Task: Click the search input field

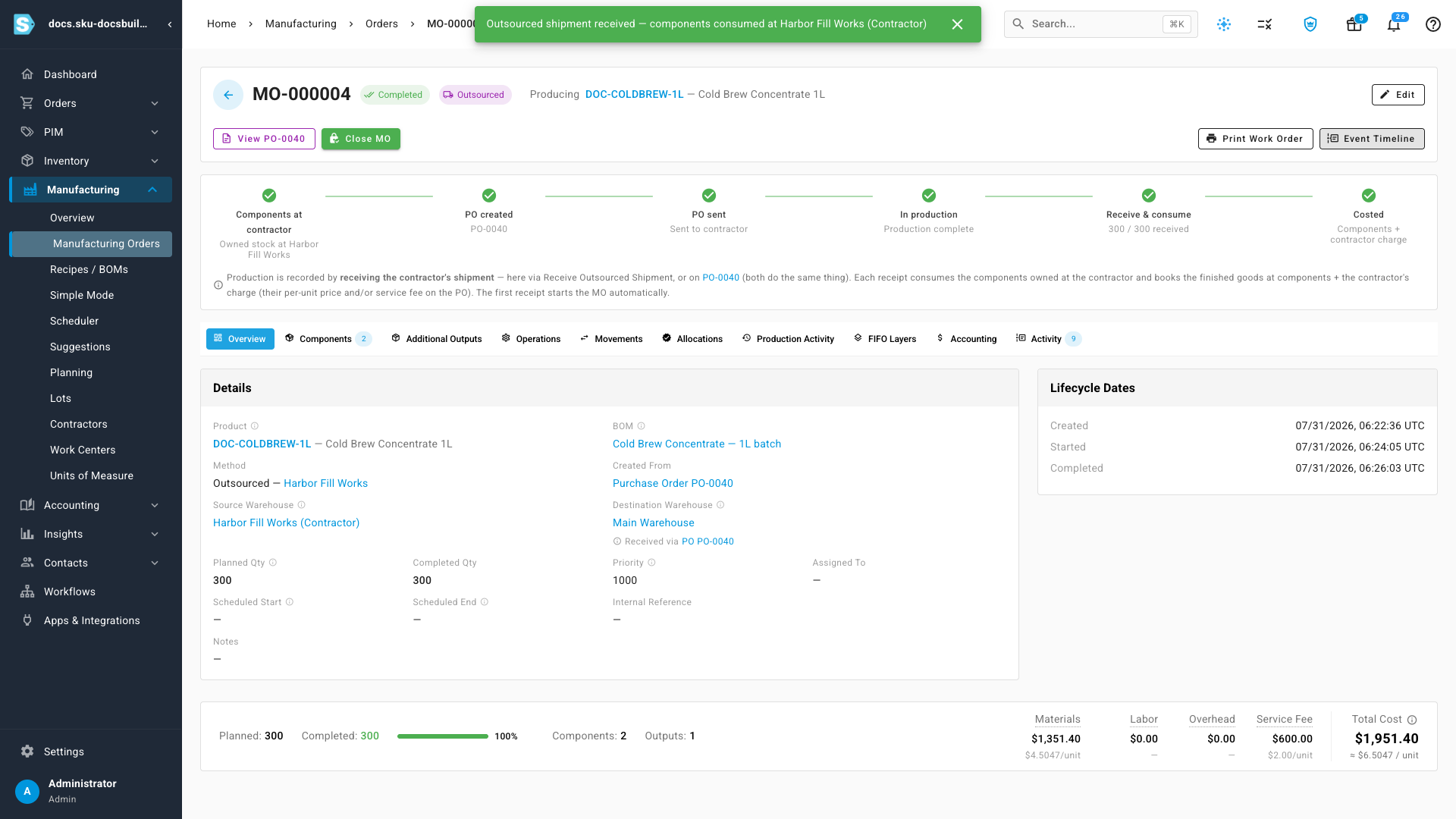Action: [1101, 24]
